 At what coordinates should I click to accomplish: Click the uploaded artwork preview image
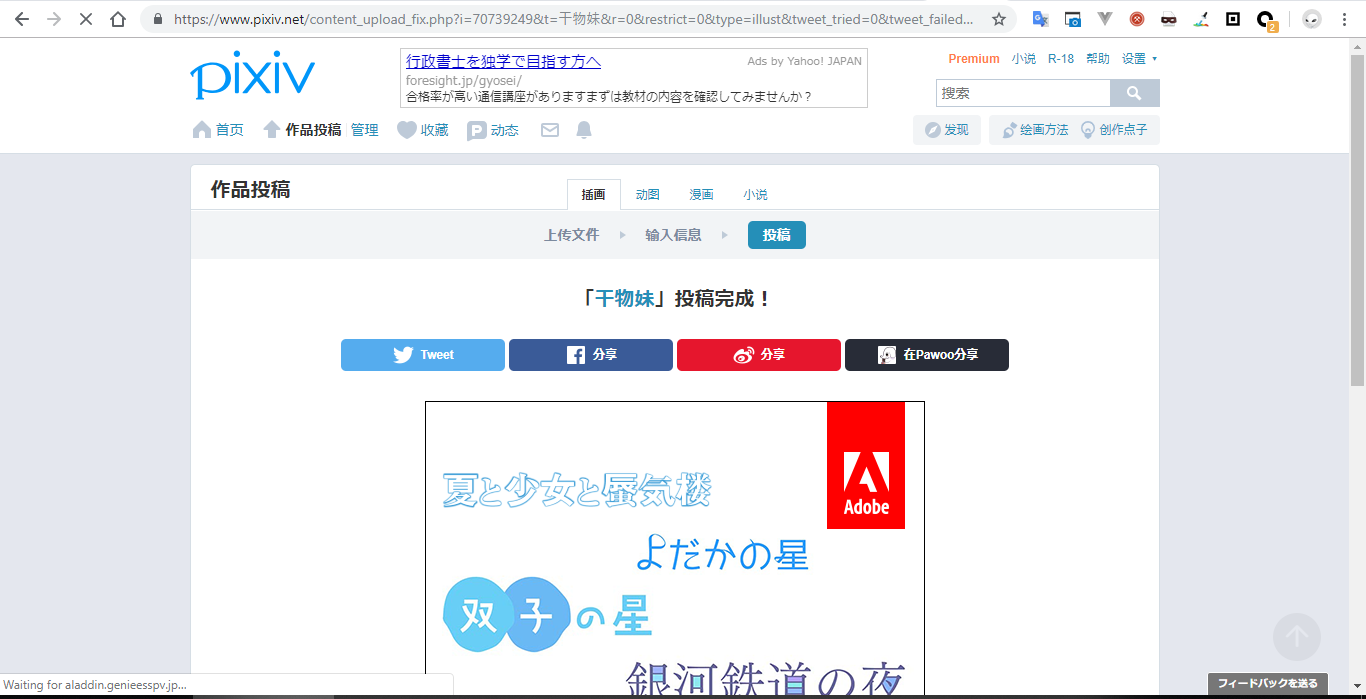tap(675, 548)
